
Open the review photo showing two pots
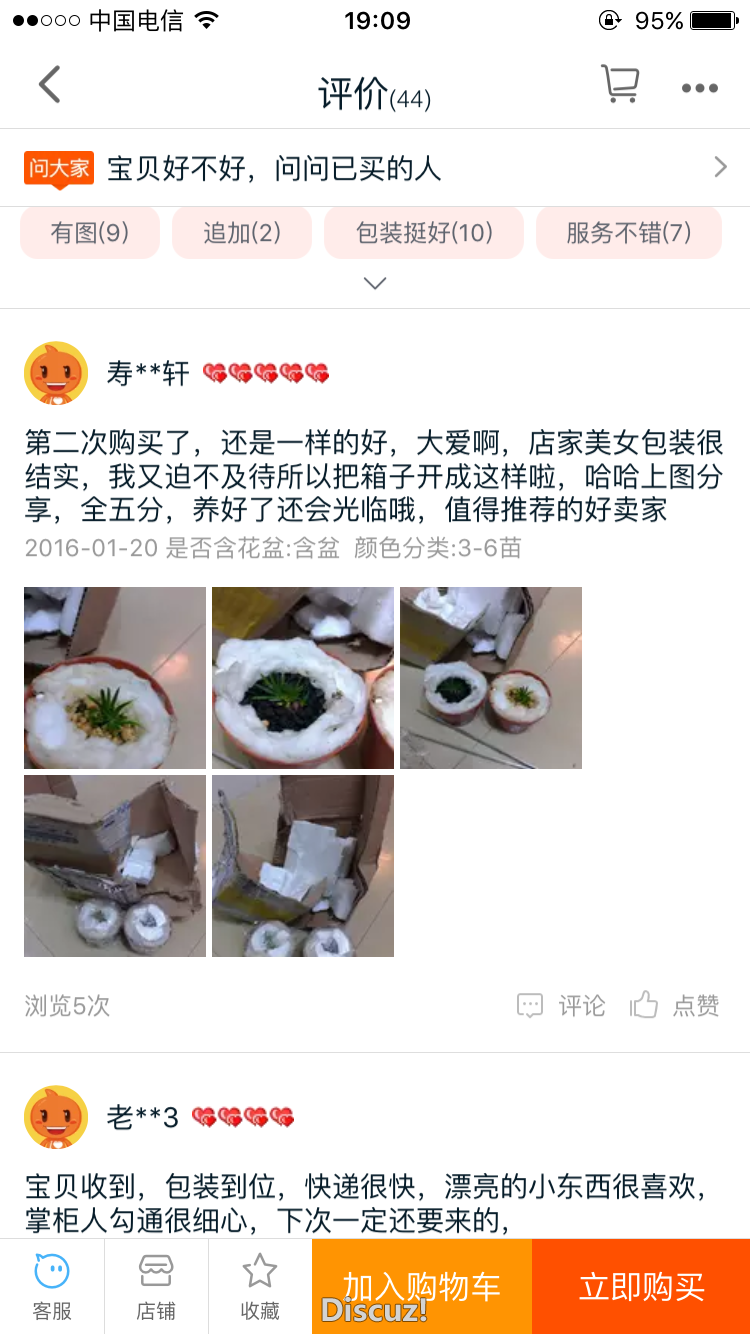491,678
